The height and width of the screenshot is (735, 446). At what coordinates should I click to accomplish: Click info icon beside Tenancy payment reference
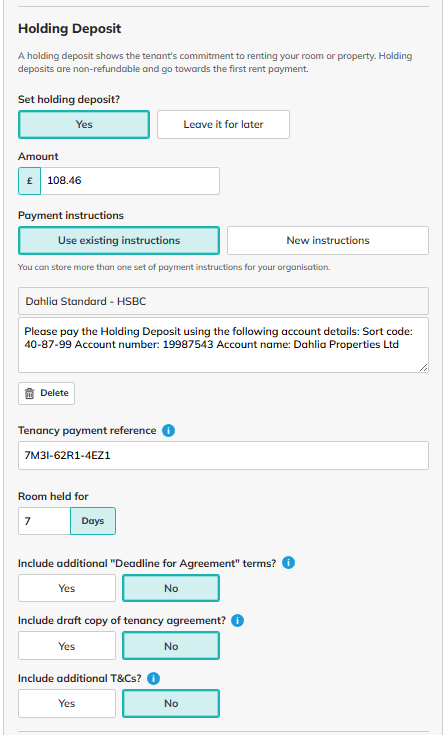click(168, 430)
